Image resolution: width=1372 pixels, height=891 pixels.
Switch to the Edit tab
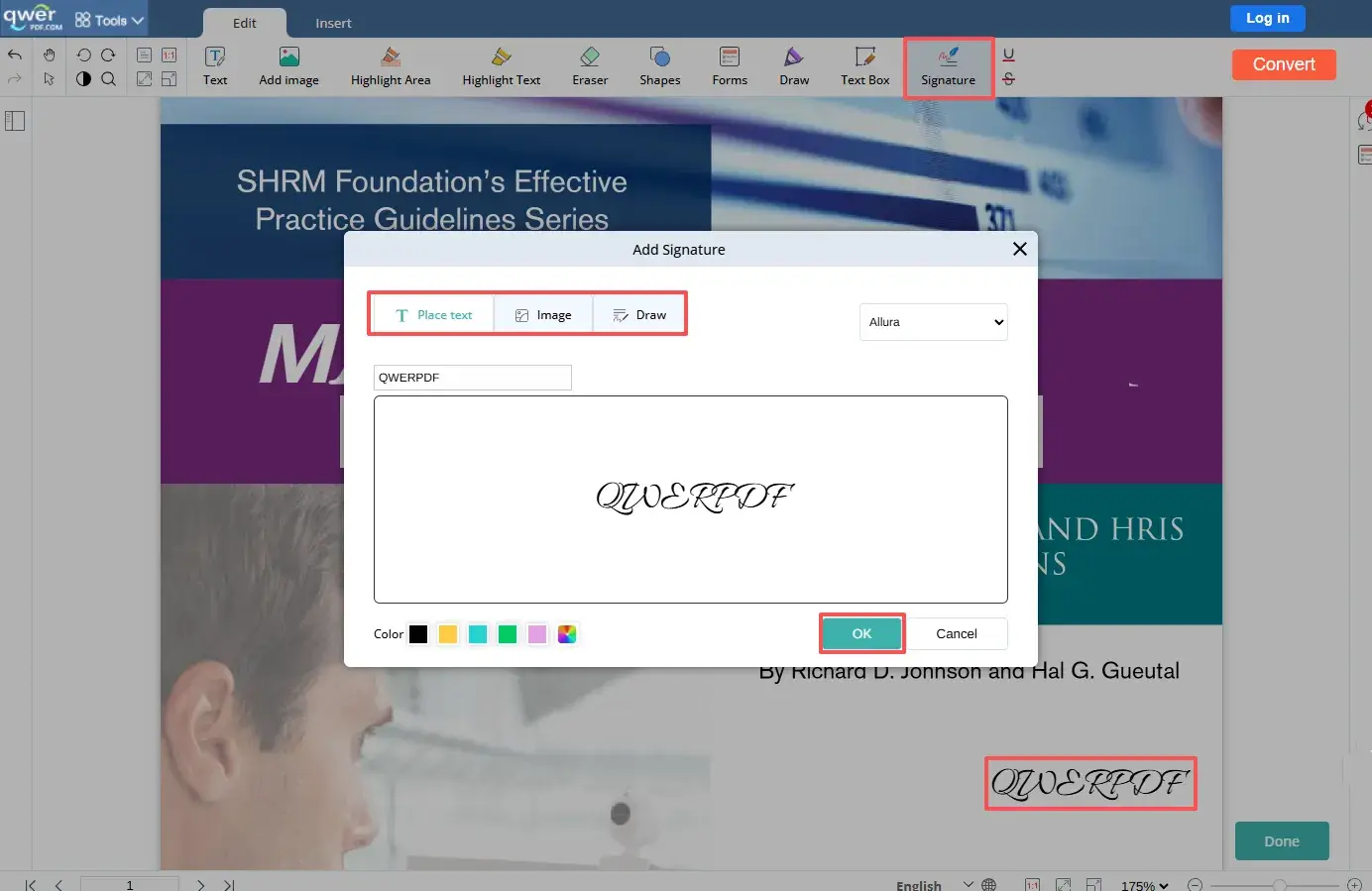245,23
